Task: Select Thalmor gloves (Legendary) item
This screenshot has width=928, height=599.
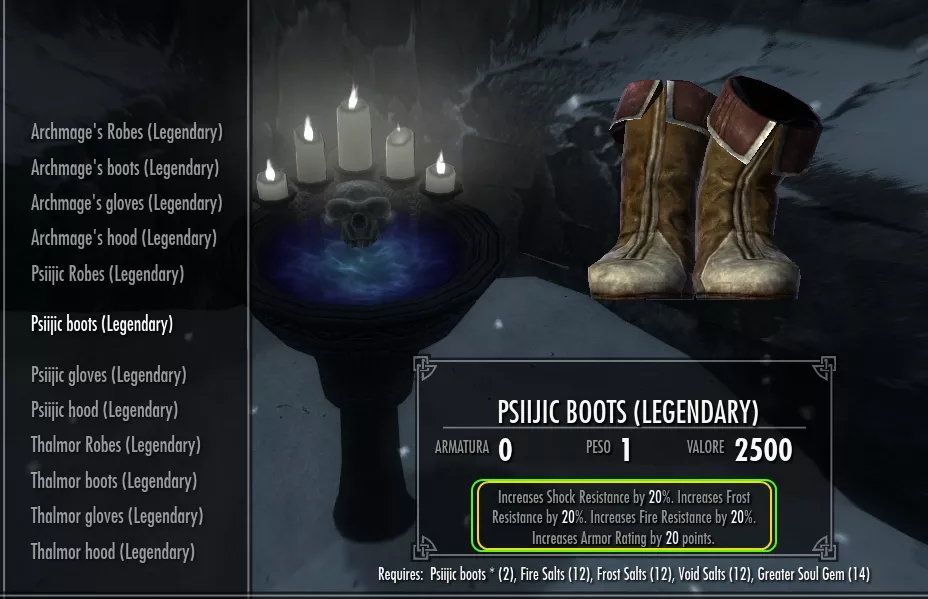Action: coord(117,516)
